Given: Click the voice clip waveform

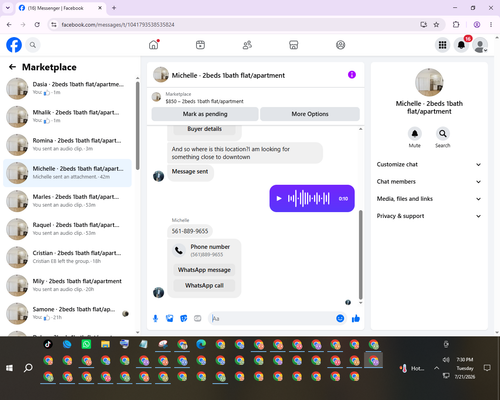Looking at the screenshot, I should tap(309, 199).
